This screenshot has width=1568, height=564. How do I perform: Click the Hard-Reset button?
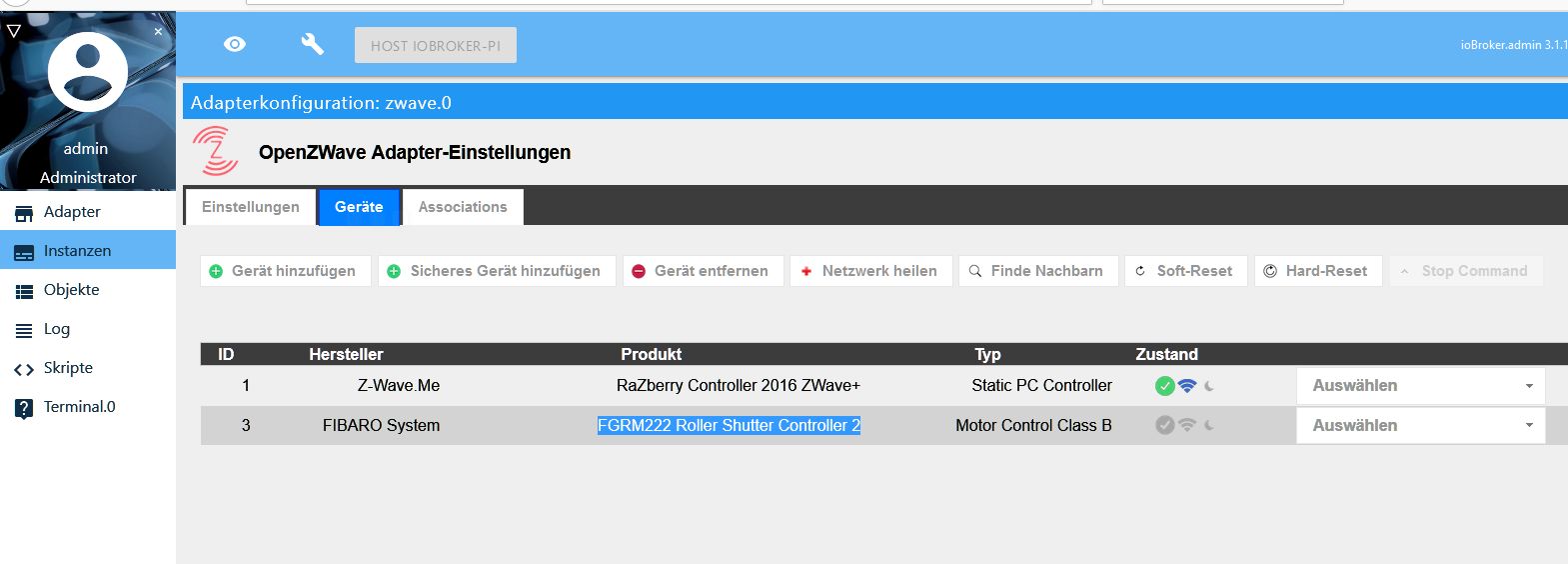click(x=1318, y=271)
